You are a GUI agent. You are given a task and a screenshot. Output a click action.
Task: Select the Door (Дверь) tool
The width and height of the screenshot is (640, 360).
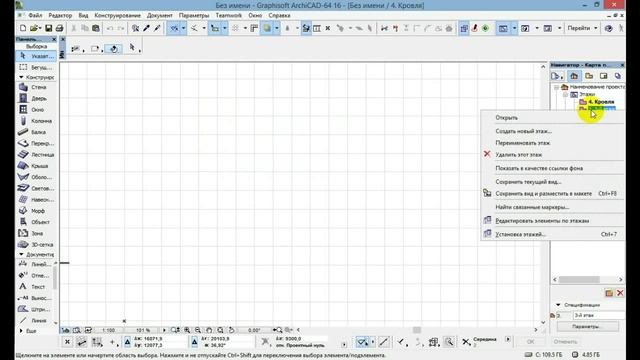coord(36,98)
